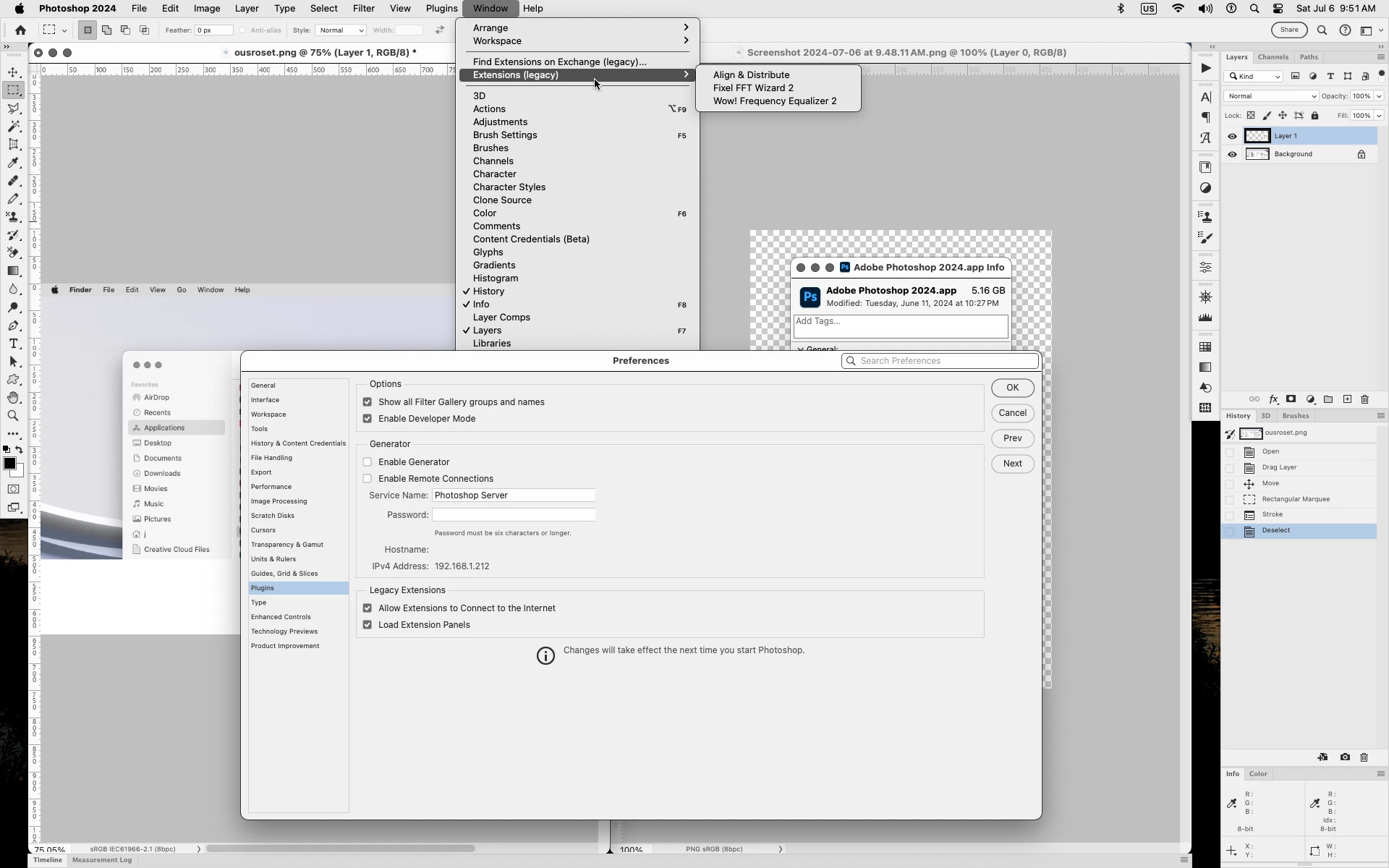Viewport: 1389px width, 868px height.
Task: Select the Type tool in toolbar
Action: coord(13,344)
